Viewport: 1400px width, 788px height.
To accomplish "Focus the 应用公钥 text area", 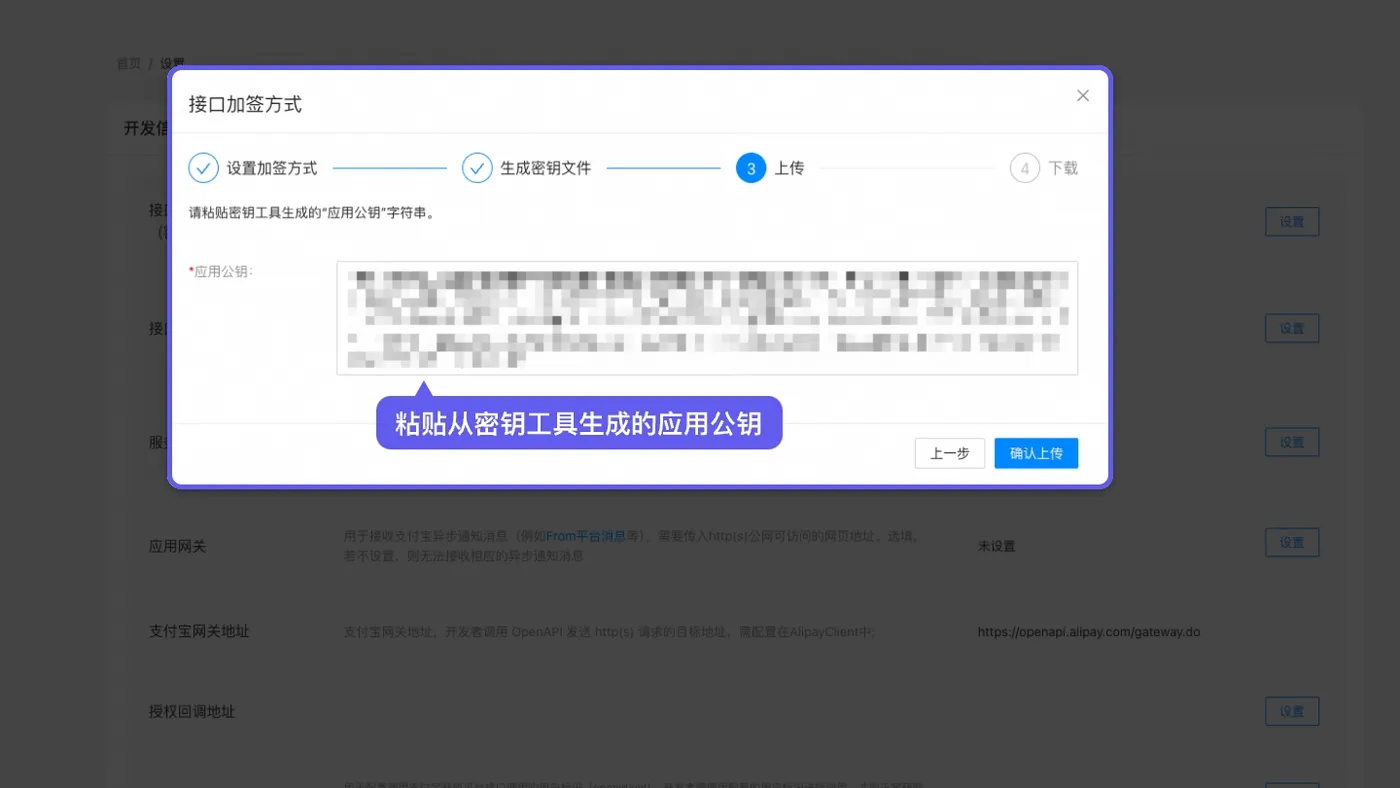I will (707, 318).
